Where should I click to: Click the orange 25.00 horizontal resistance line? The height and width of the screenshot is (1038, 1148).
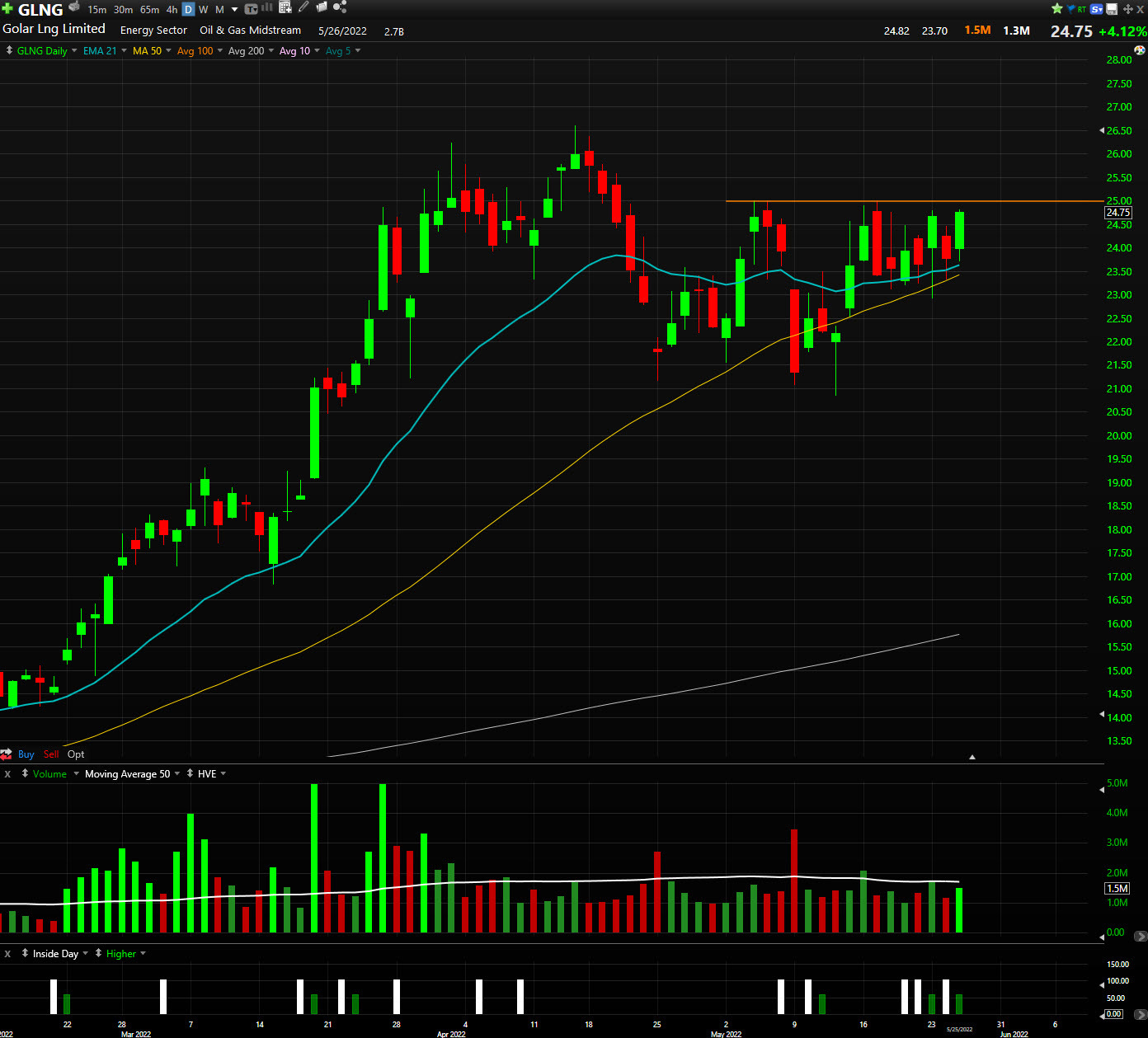(x=914, y=201)
